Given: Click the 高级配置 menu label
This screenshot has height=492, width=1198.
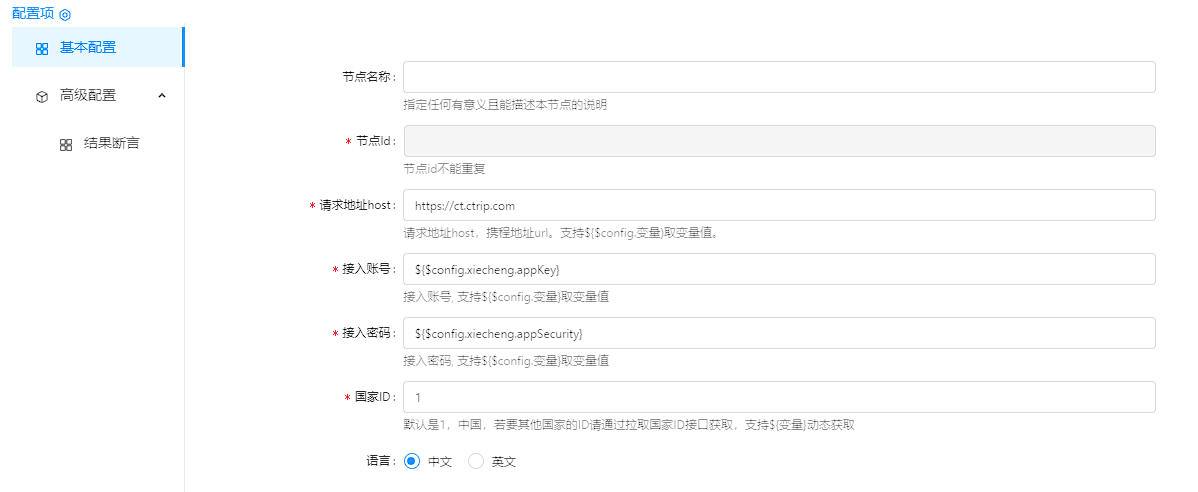Looking at the screenshot, I should click(x=88, y=96).
